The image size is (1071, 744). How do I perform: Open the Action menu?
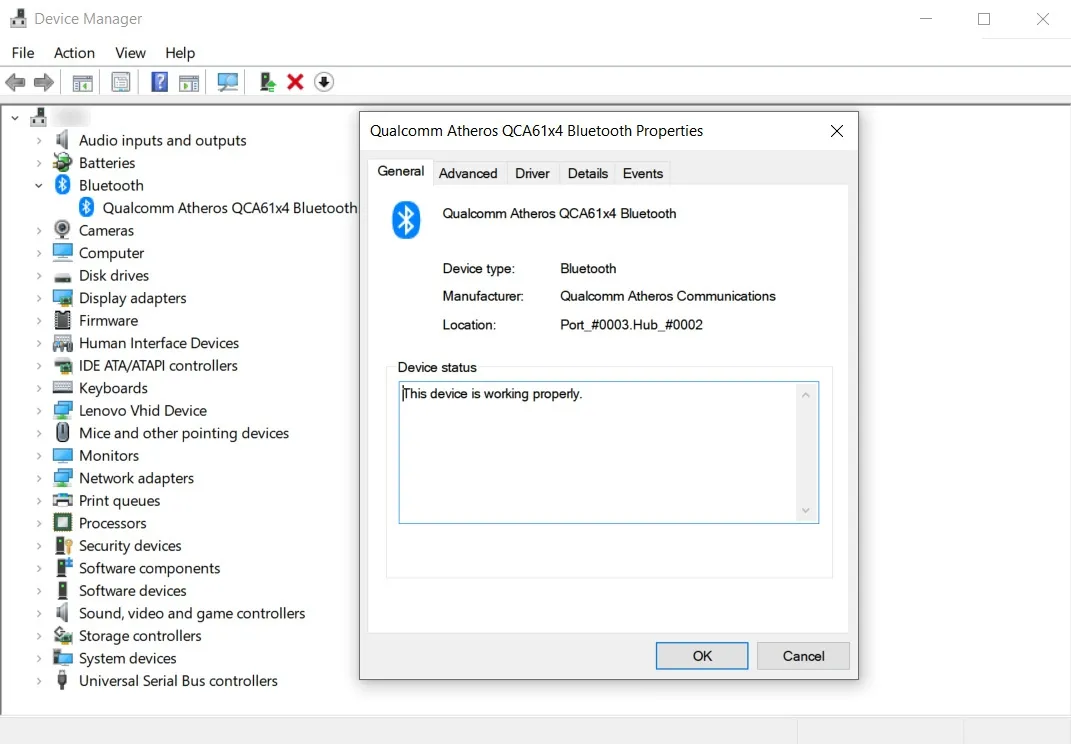[x=74, y=52]
